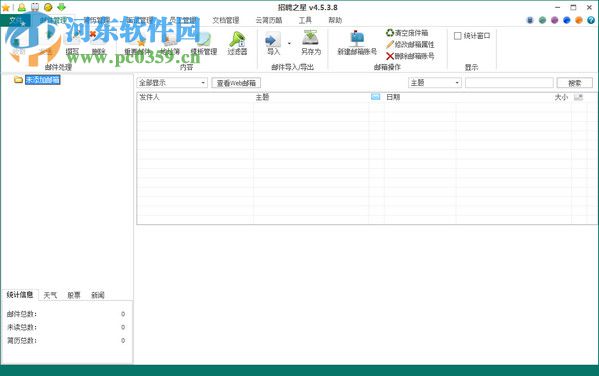Screen dimensions: 599x376
Task: Click the dark database icon in the top right
Action: click(530, 20)
